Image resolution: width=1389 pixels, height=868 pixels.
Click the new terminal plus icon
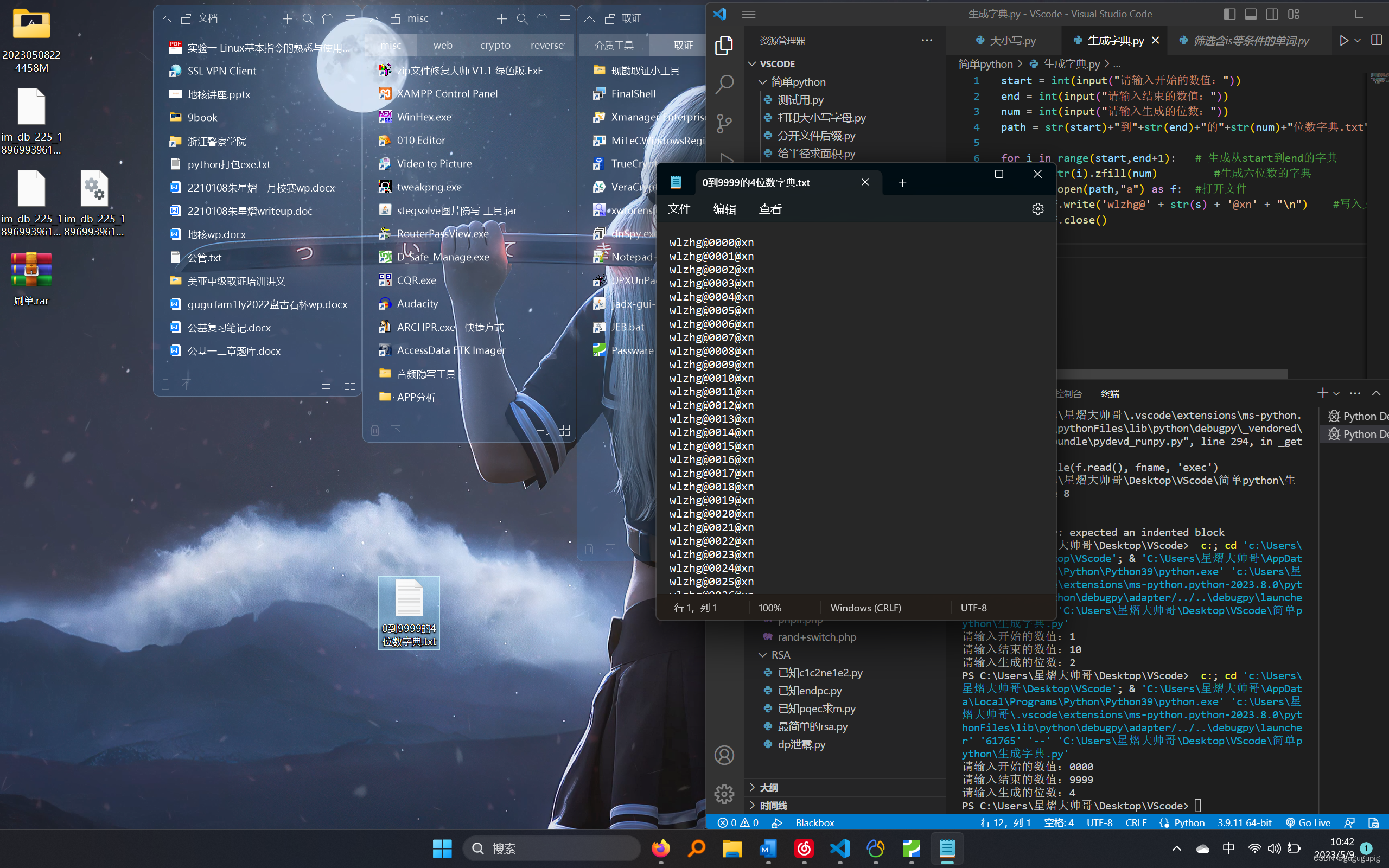tap(1322, 393)
